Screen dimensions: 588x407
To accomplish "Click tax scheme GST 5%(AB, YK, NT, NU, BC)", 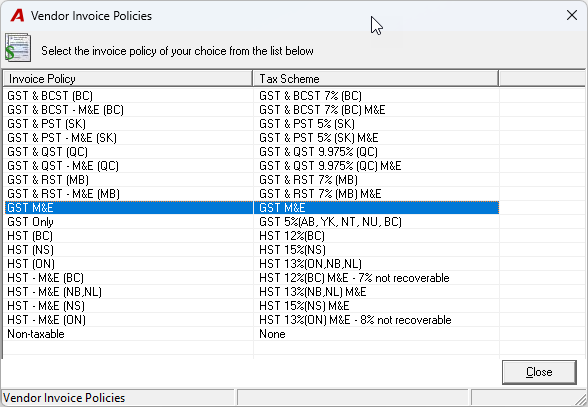I will [330, 222].
